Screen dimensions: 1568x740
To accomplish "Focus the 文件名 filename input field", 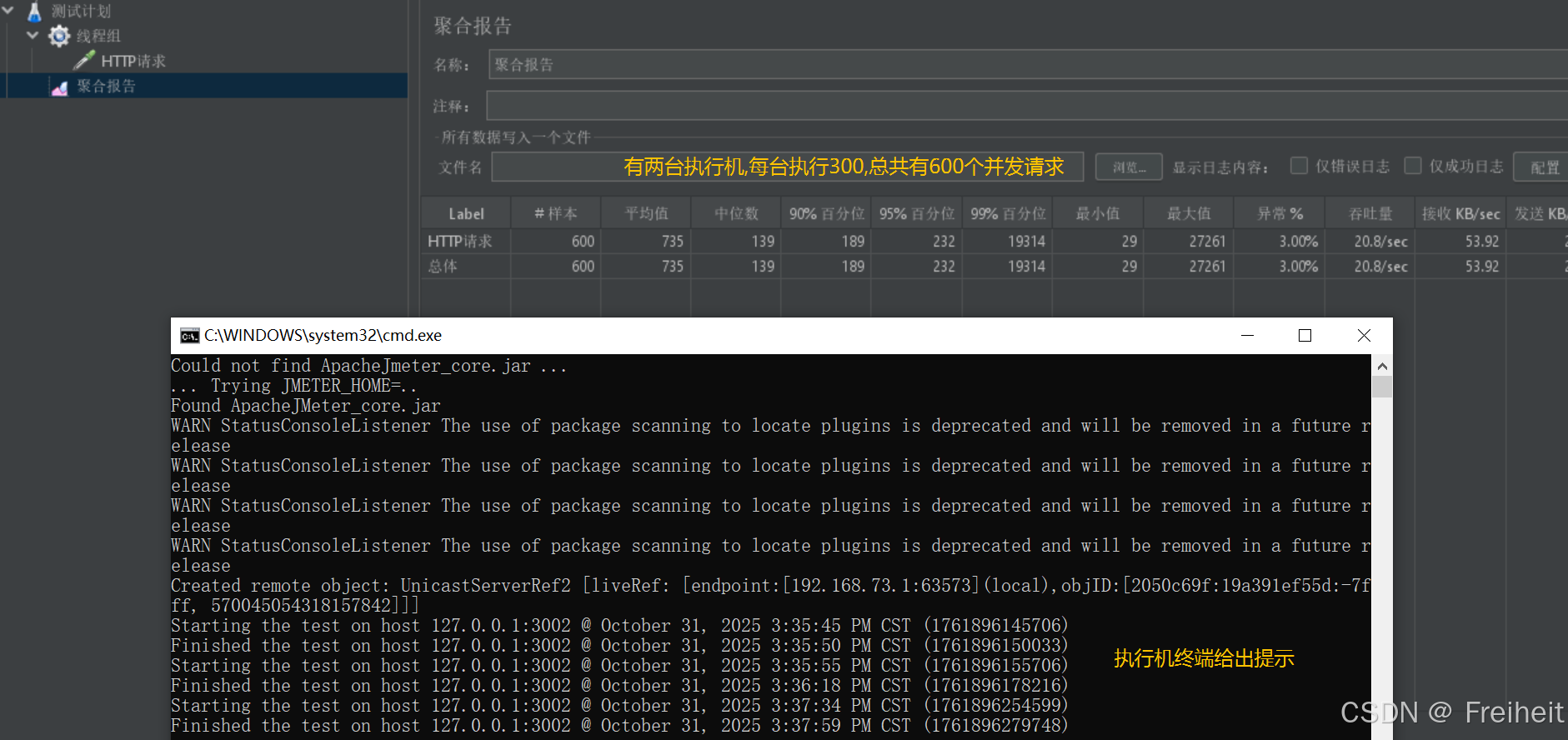I will point(788,167).
